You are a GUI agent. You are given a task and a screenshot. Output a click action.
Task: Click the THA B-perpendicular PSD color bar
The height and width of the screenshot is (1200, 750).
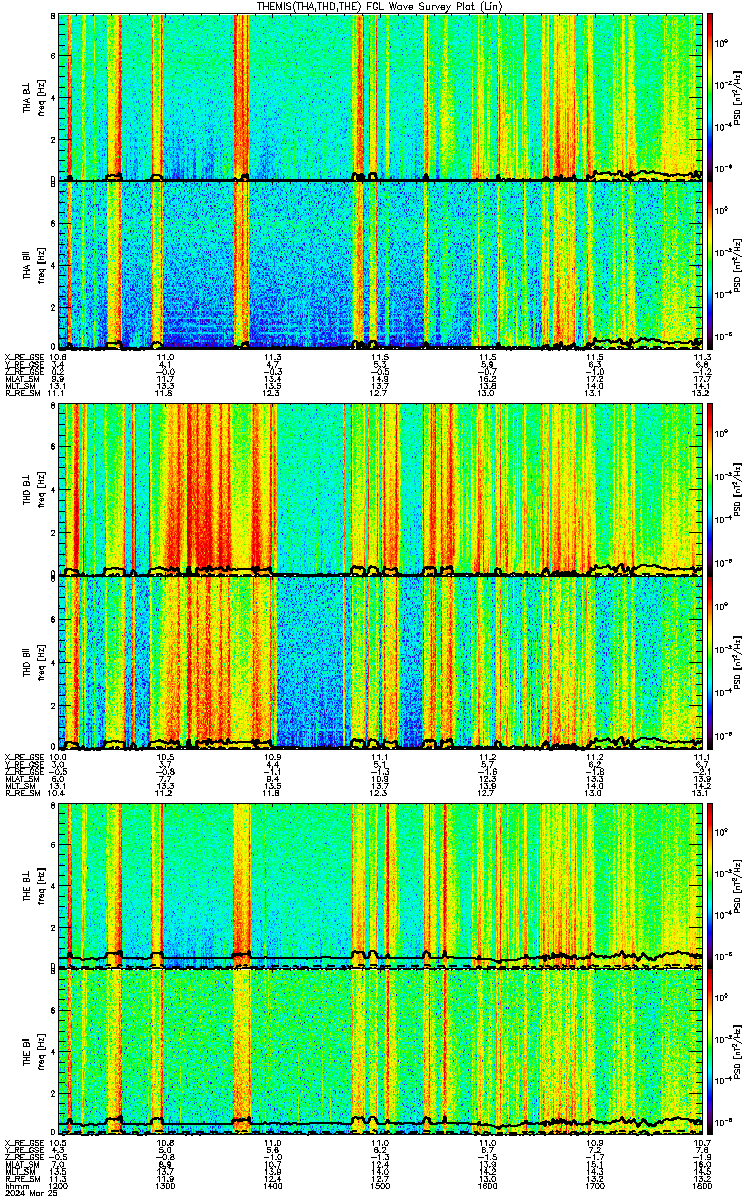pos(711,97)
